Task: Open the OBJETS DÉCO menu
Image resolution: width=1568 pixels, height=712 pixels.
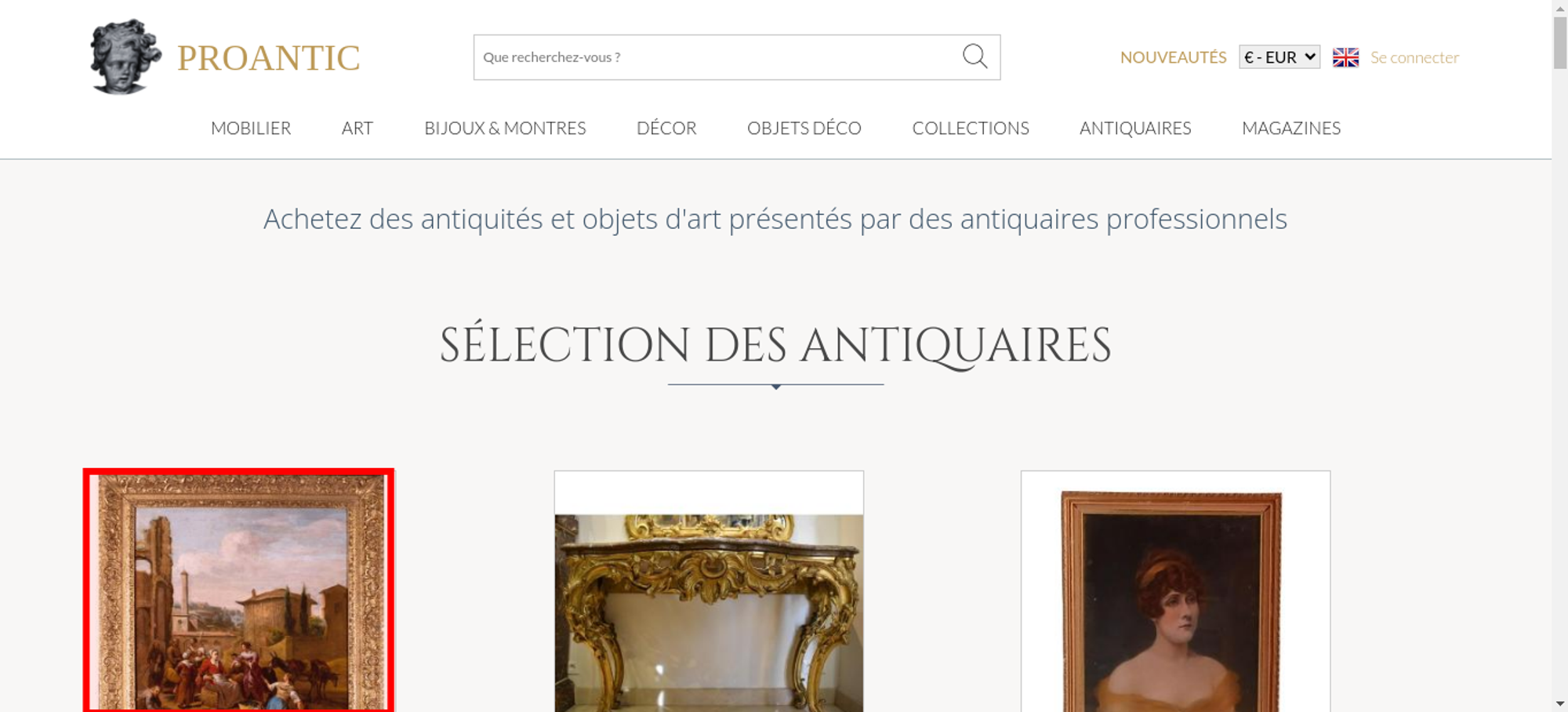Action: (804, 128)
